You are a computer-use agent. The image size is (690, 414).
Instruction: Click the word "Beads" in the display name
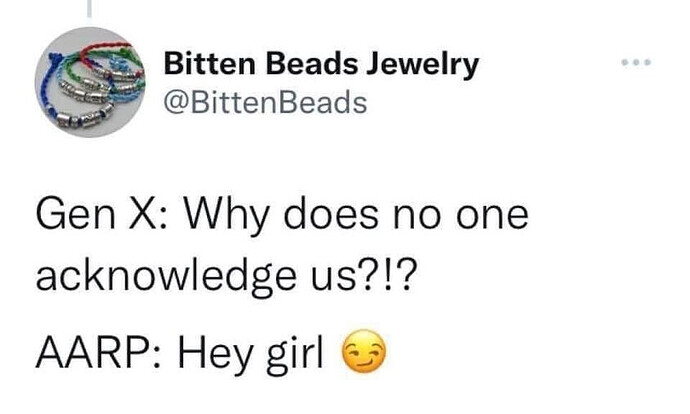[312, 64]
